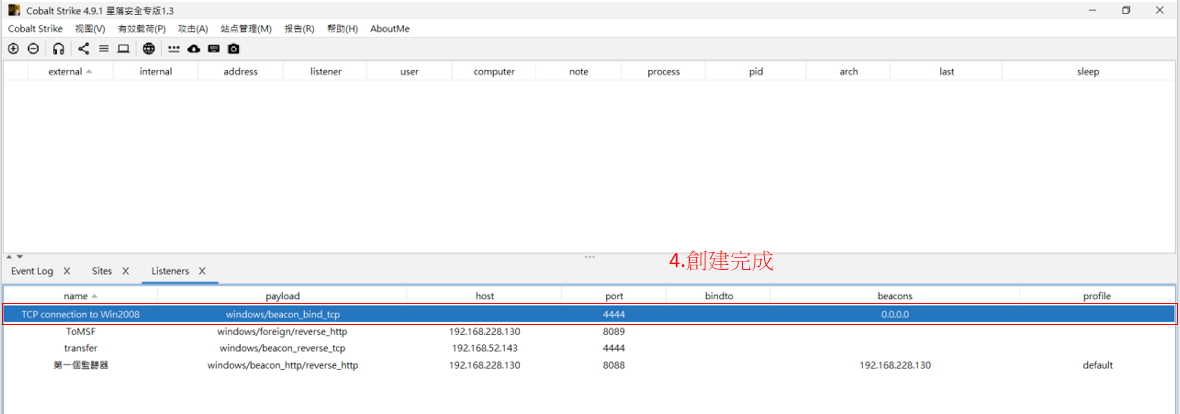This screenshot has height=414, width=1180.
Task: Sort sessions by internal column
Action: [x=156, y=72]
